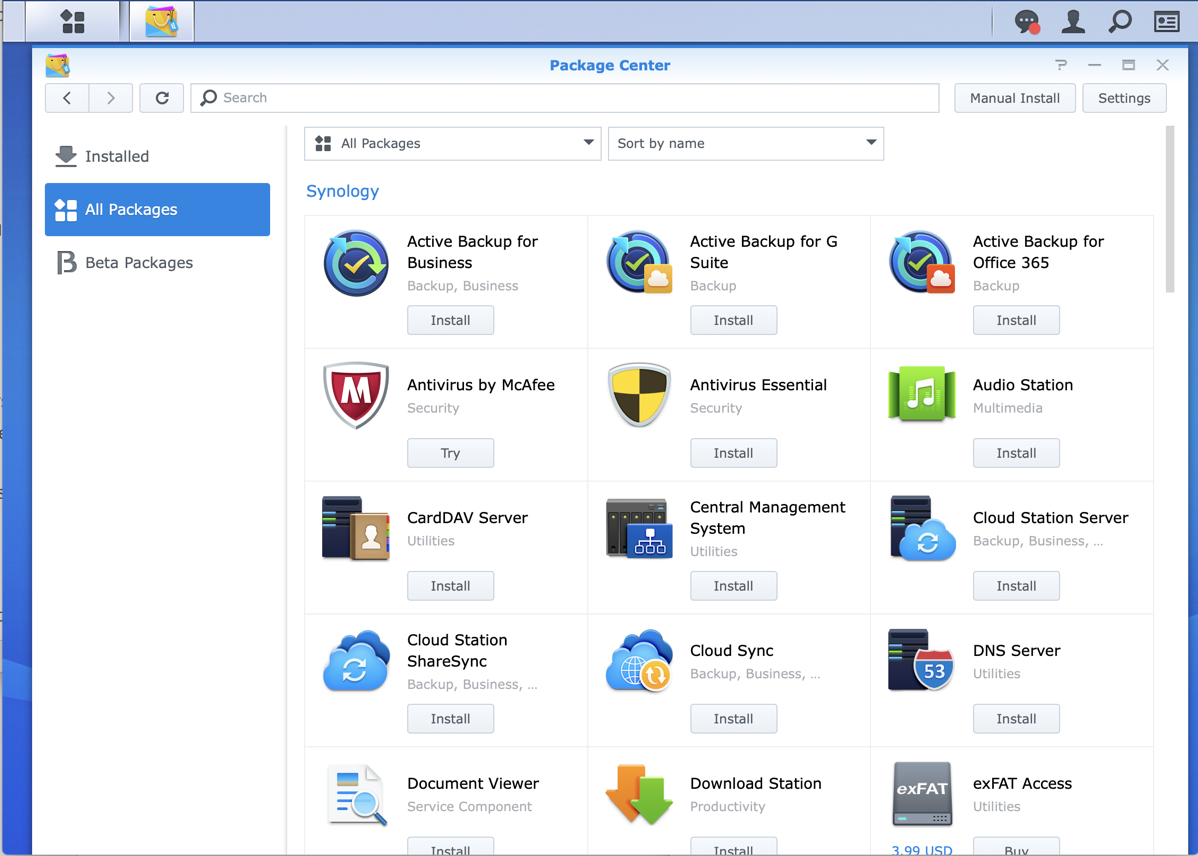Expand the All Packages filter dropdown
The image size is (1198, 856).
[452, 144]
